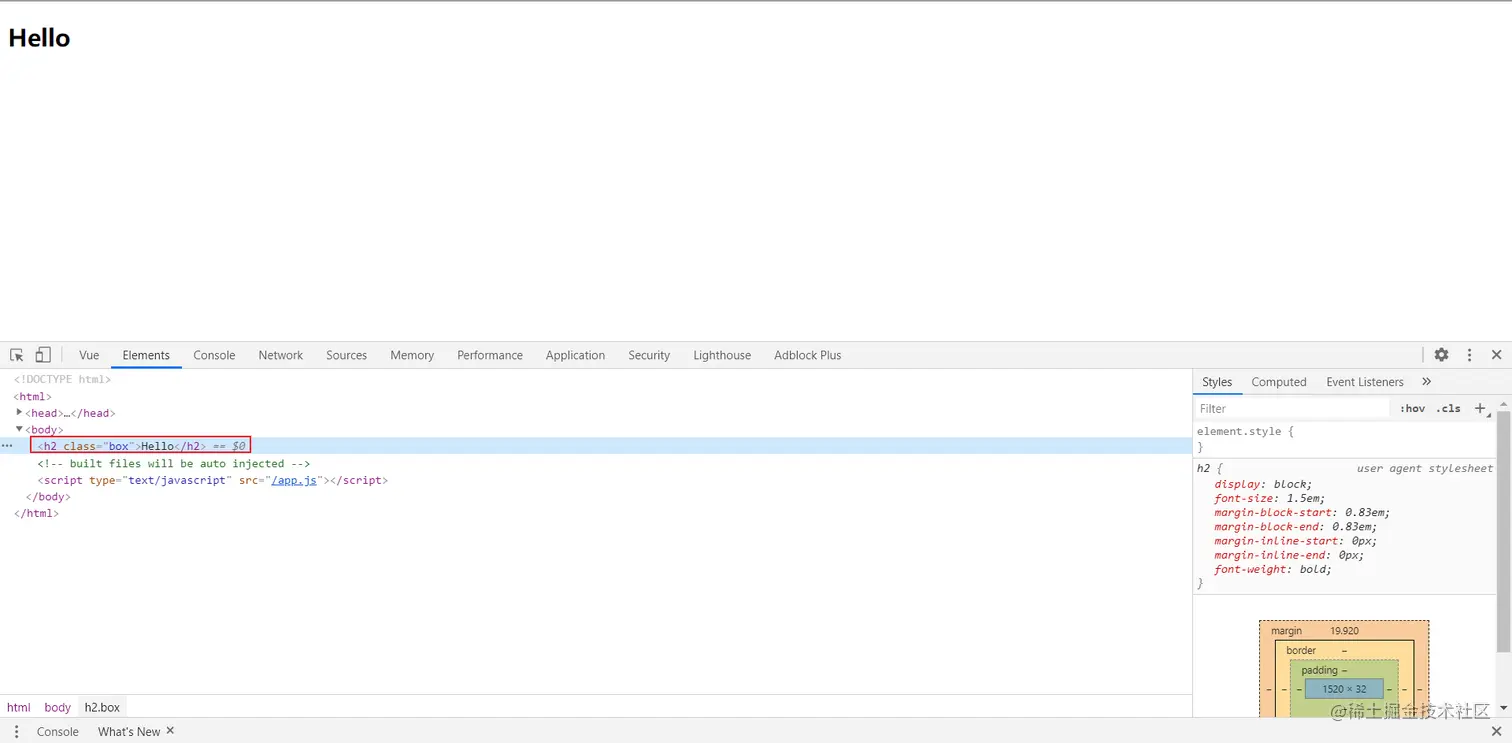Select the What's New drawer tab
The width and height of the screenshot is (1512, 743).
(x=128, y=731)
